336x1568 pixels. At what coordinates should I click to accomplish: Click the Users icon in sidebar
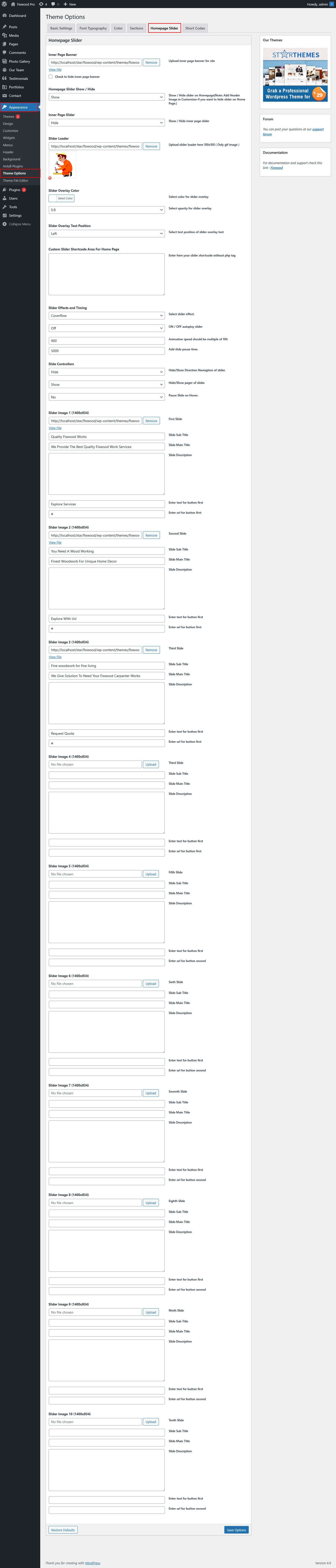(x=4, y=198)
